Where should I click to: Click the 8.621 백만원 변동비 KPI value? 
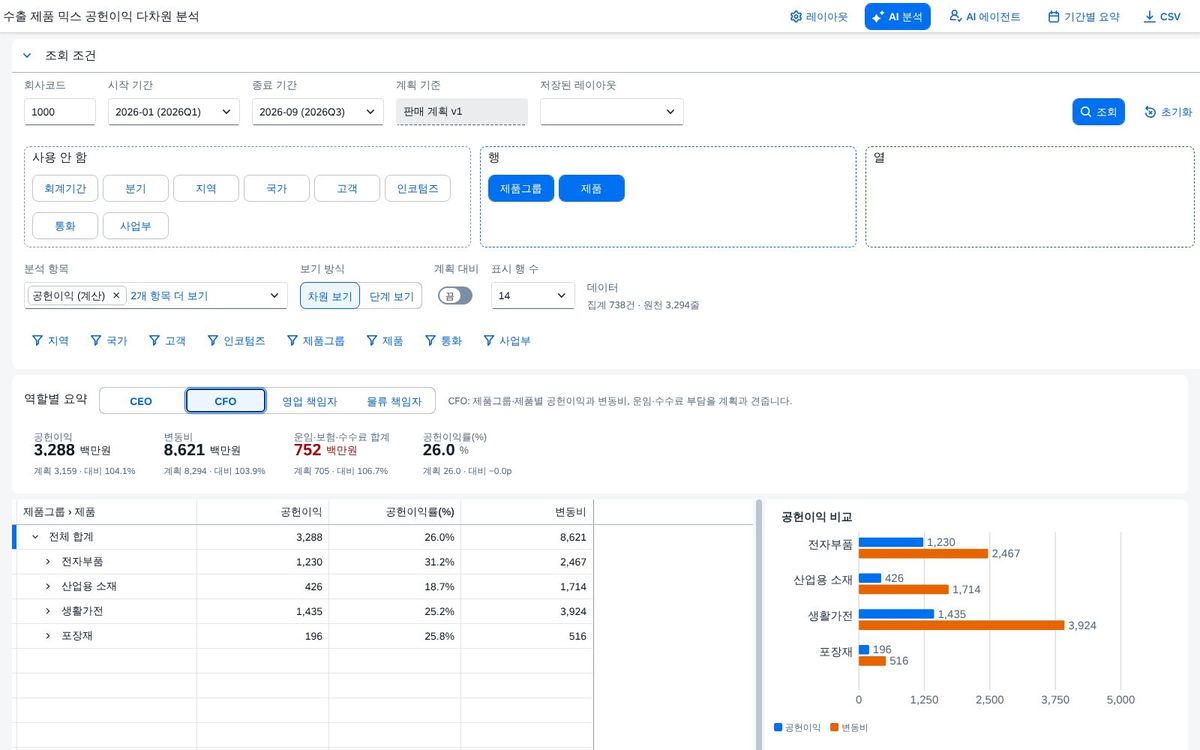click(x=202, y=450)
